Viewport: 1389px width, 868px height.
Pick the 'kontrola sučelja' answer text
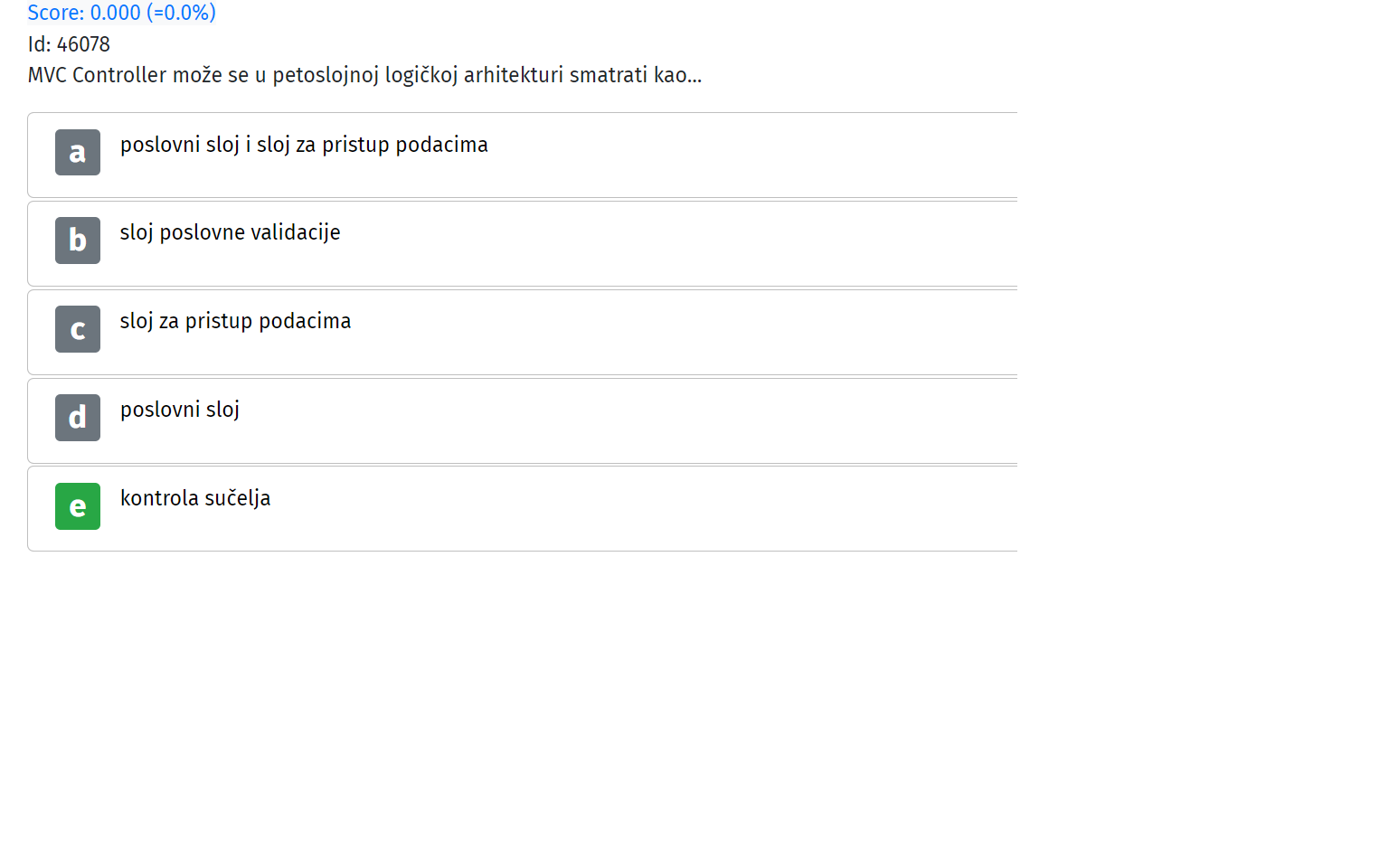coord(195,498)
